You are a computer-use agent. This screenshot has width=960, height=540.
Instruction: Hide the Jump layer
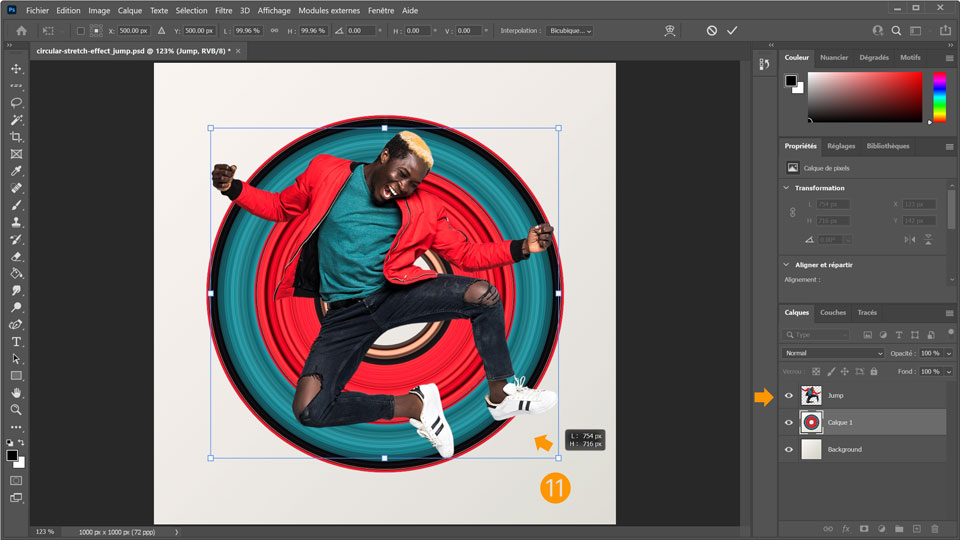pos(789,396)
